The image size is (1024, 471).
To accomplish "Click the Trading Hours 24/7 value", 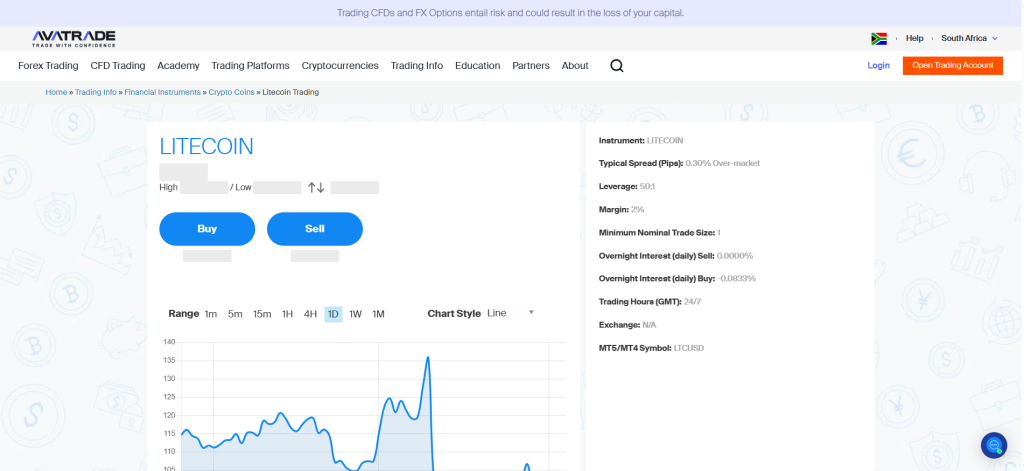I will pyautogui.click(x=693, y=302).
